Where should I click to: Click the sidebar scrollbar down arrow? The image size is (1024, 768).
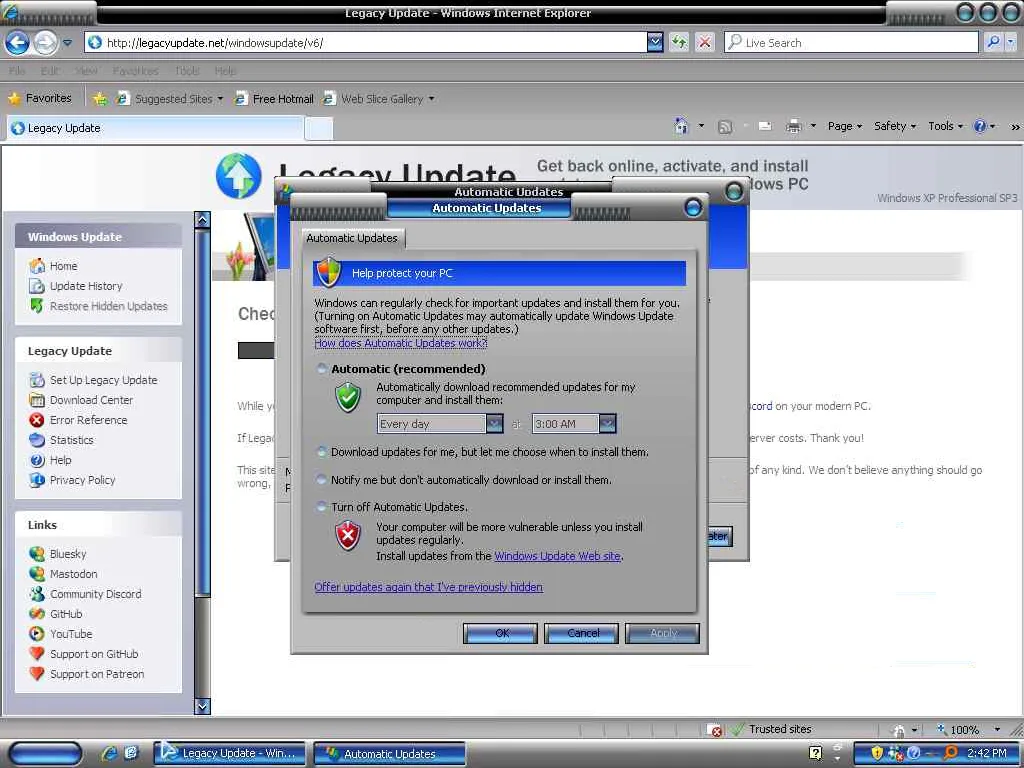202,706
